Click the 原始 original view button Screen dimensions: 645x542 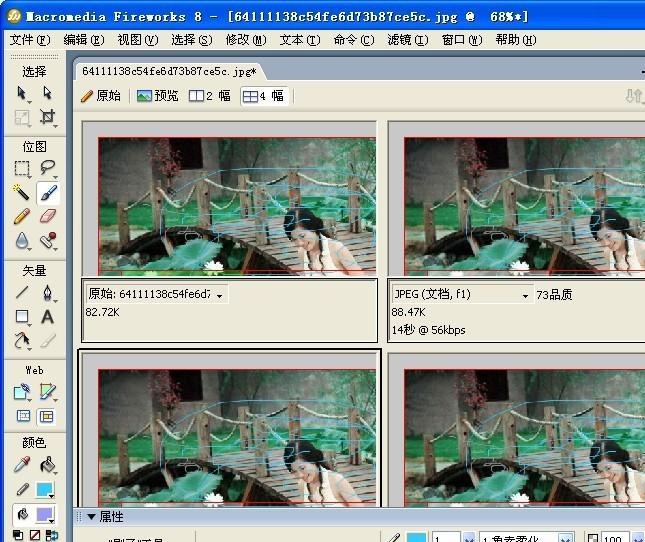(x=101, y=96)
